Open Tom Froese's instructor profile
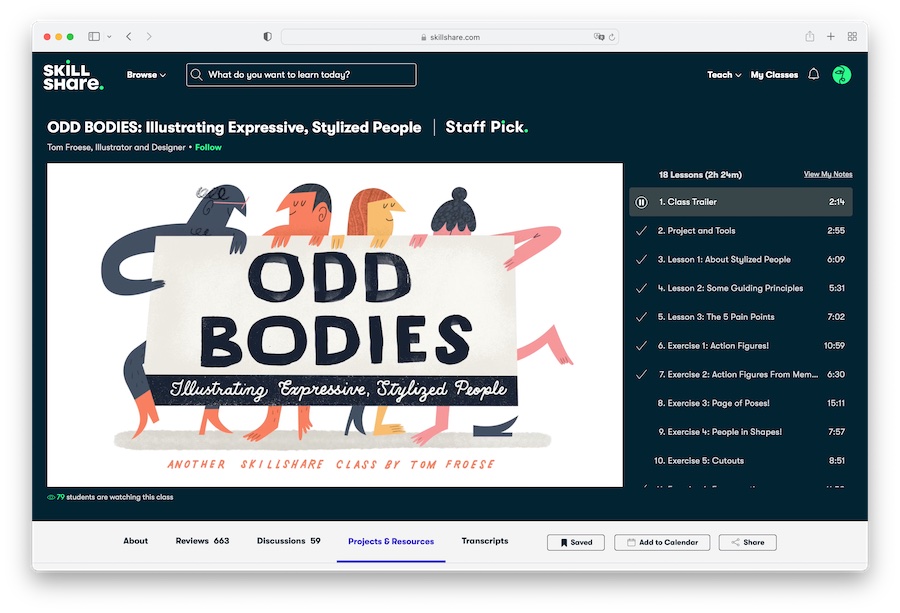This screenshot has height=613, width=900. coord(116,147)
